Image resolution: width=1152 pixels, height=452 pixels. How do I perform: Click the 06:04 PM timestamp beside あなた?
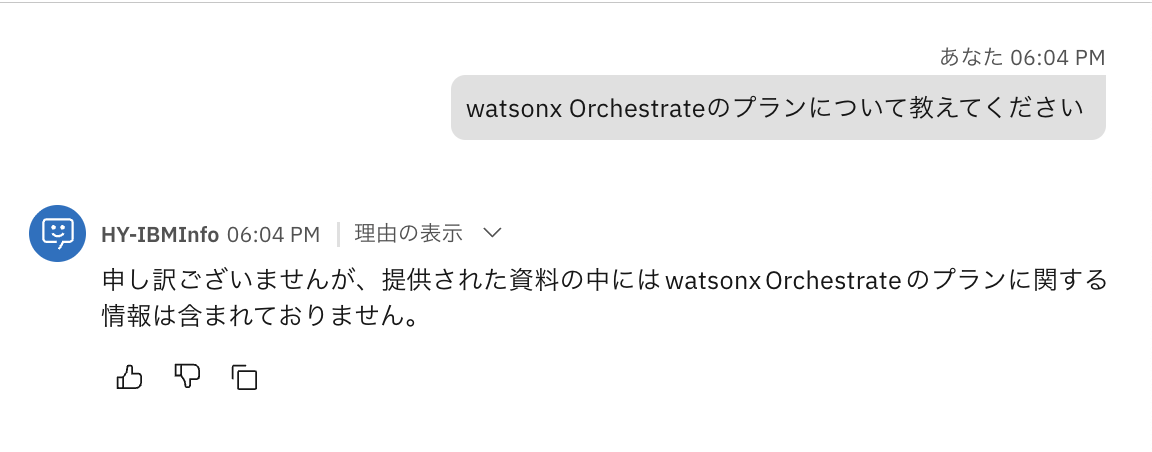(x=1057, y=57)
